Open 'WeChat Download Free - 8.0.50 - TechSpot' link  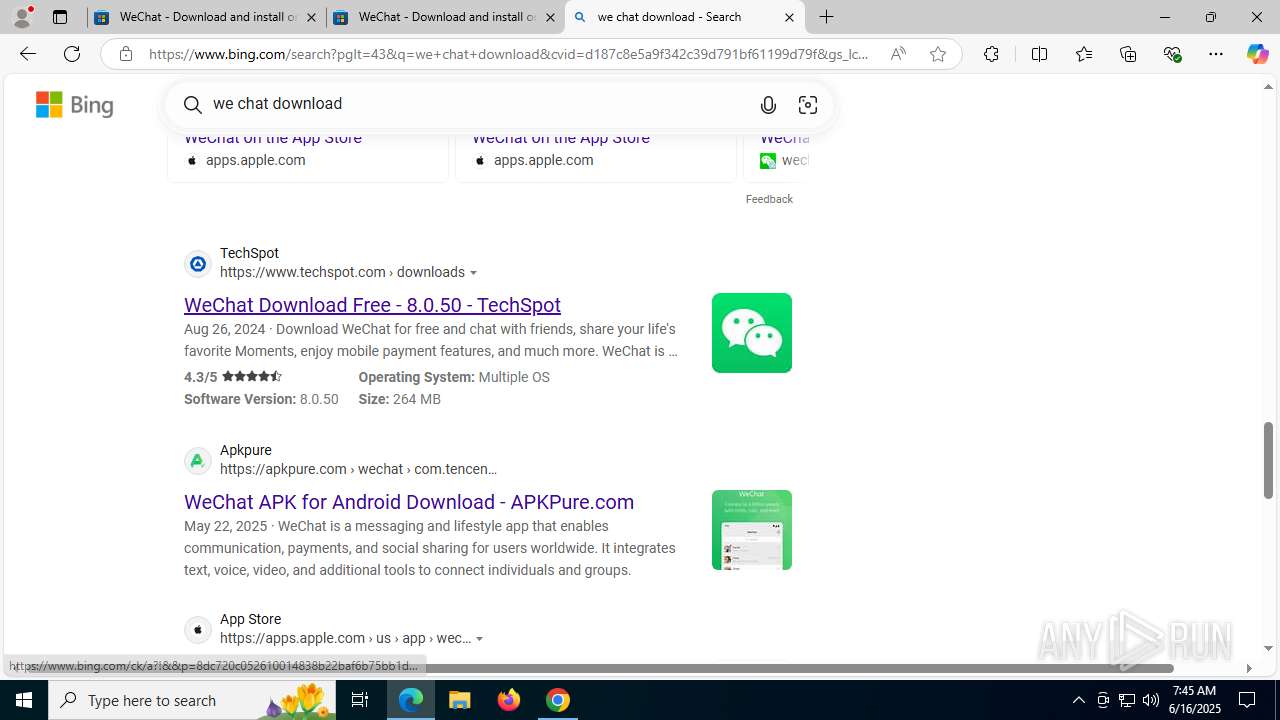point(372,305)
